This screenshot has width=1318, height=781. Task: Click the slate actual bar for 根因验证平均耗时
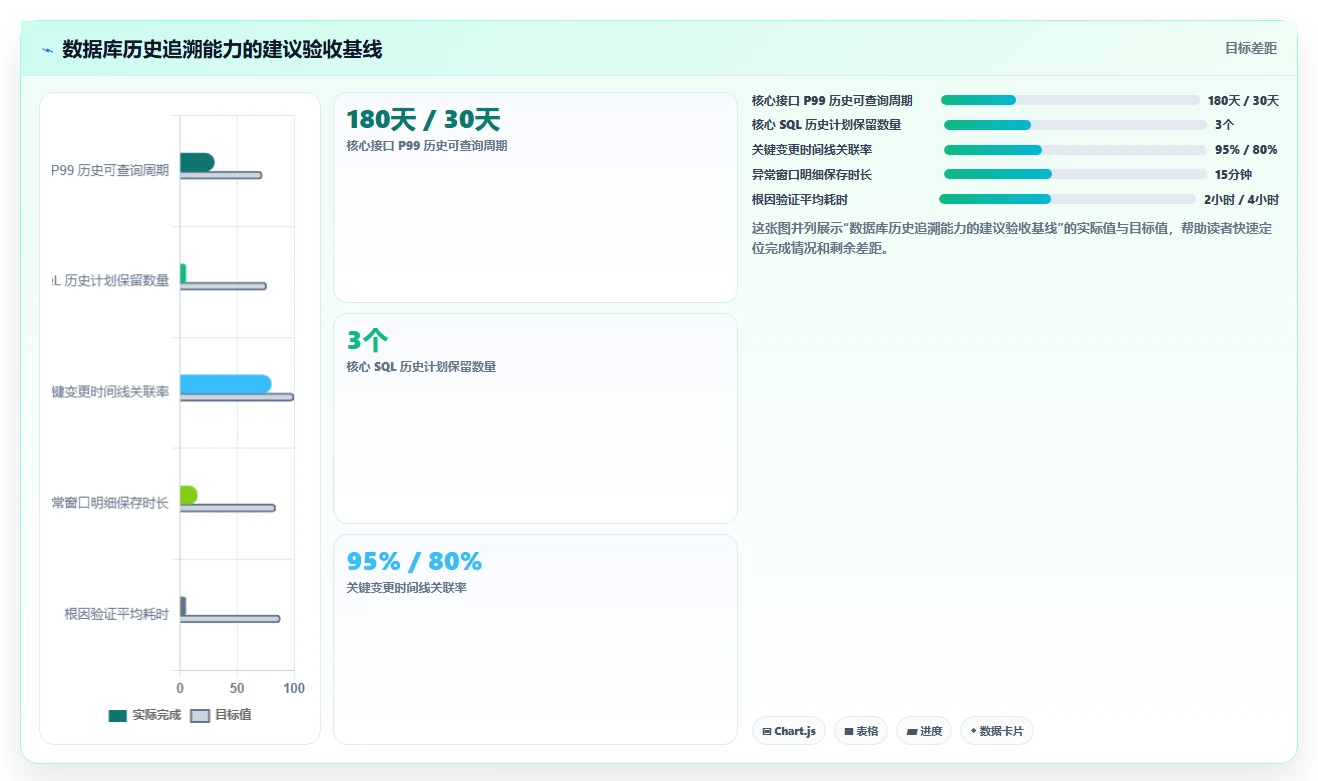click(x=183, y=606)
